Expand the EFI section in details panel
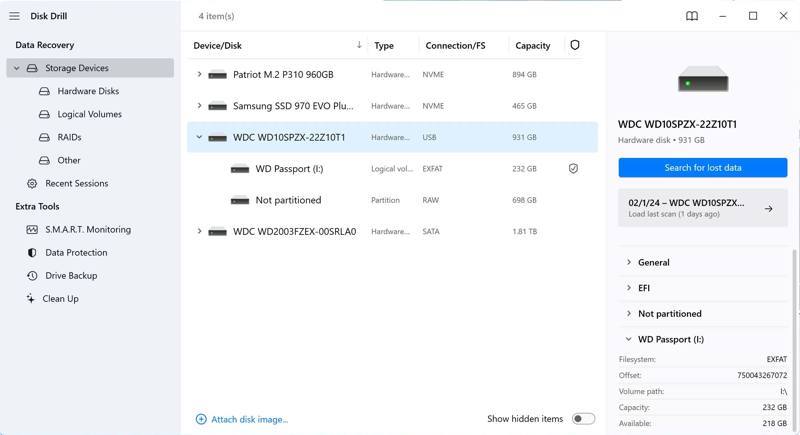The height and width of the screenshot is (435, 800). click(x=629, y=288)
